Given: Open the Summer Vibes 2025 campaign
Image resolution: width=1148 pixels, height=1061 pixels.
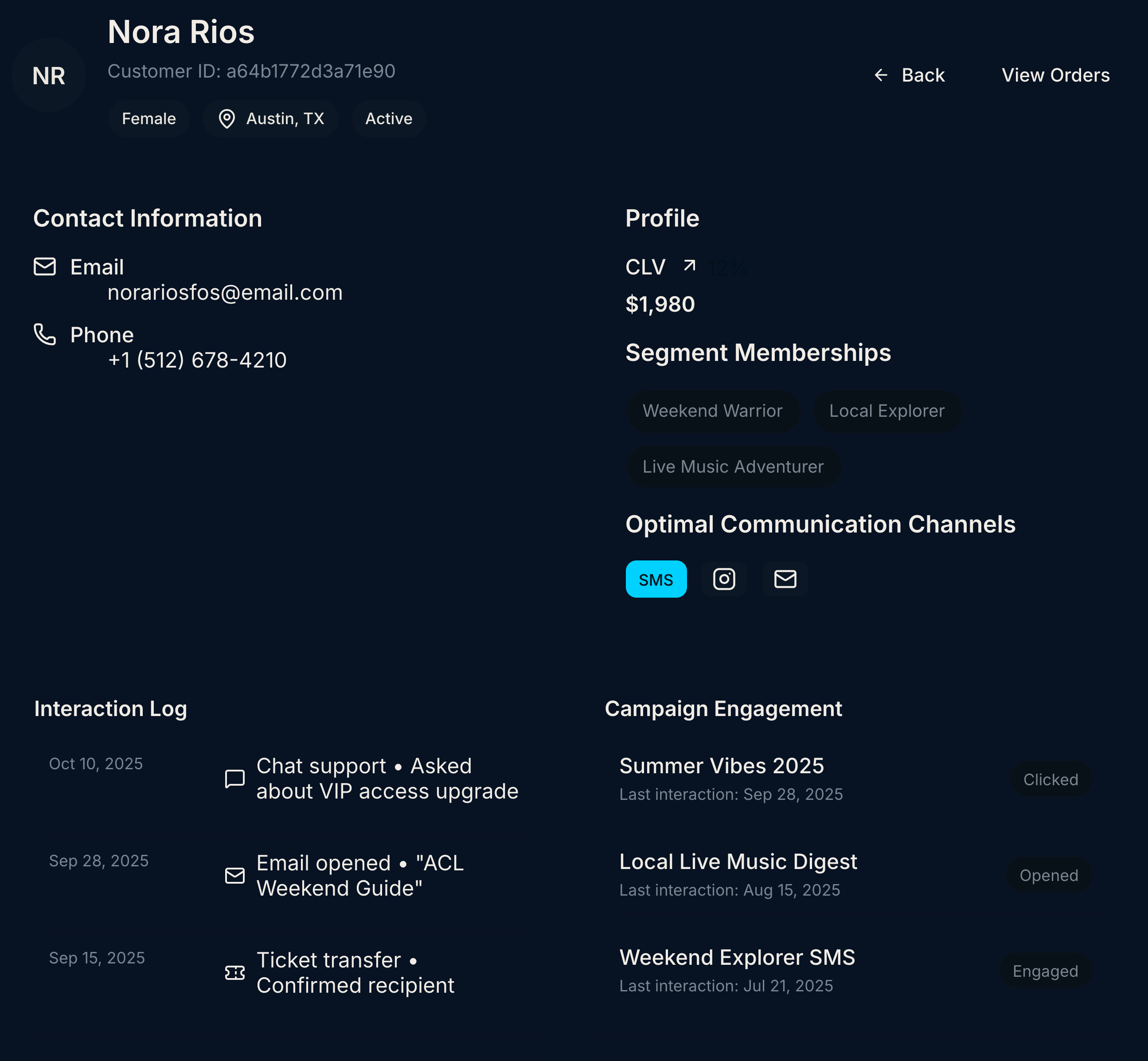Looking at the screenshot, I should pos(722,766).
